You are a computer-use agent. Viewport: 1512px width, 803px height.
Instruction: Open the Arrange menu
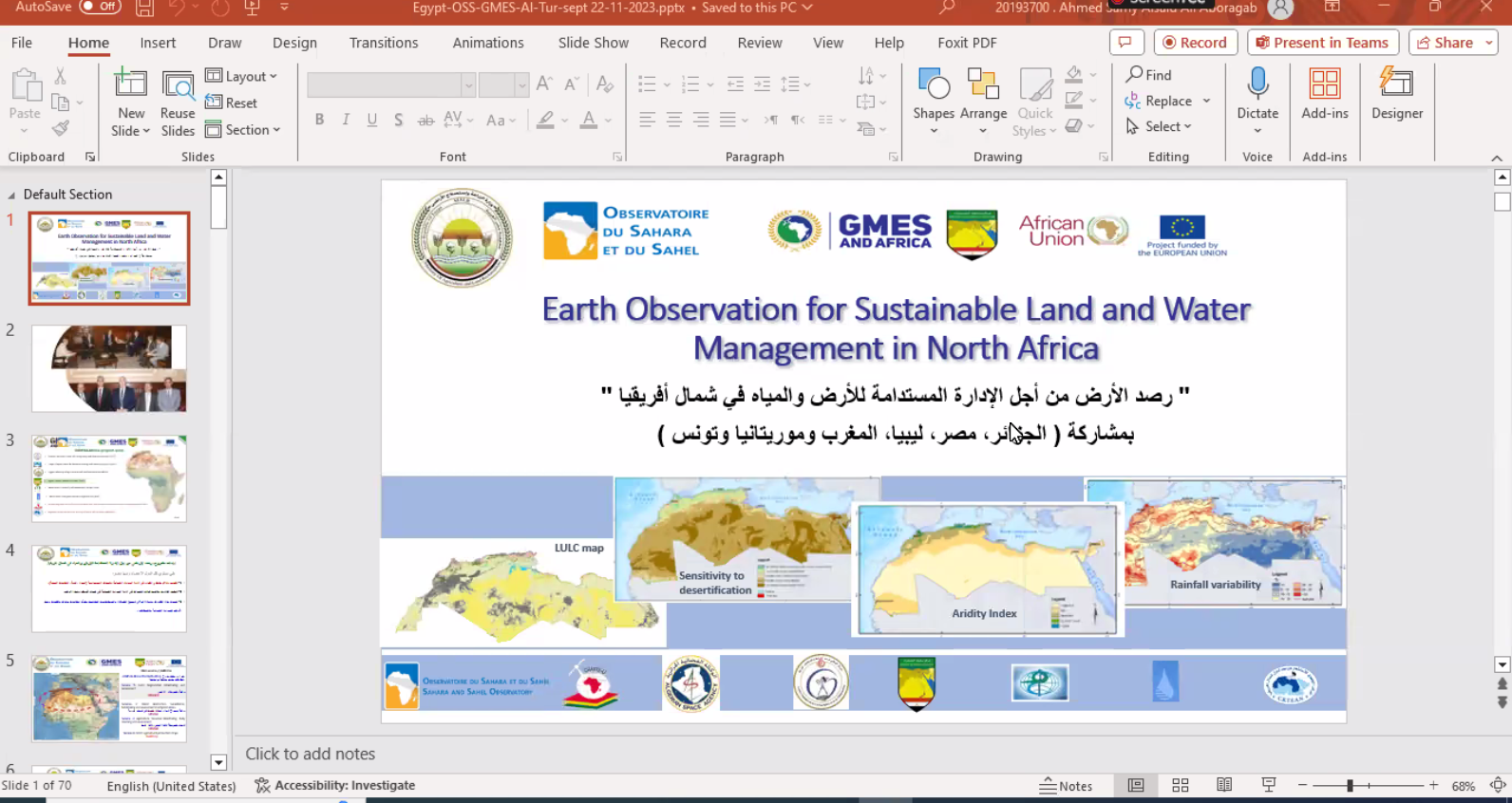click(983, 102)
